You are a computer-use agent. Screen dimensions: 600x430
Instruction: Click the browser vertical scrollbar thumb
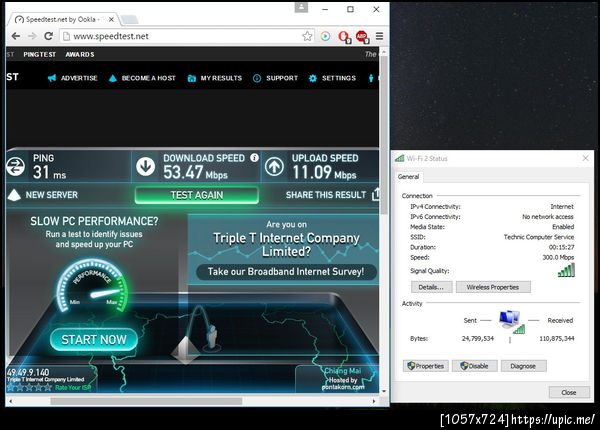click(384, 136)
